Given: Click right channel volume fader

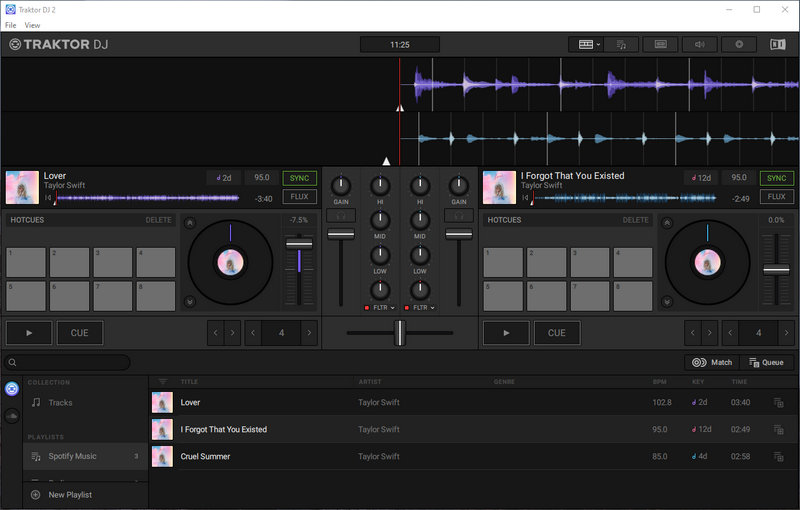Looking at the screenshot, I should click(459, 234).
